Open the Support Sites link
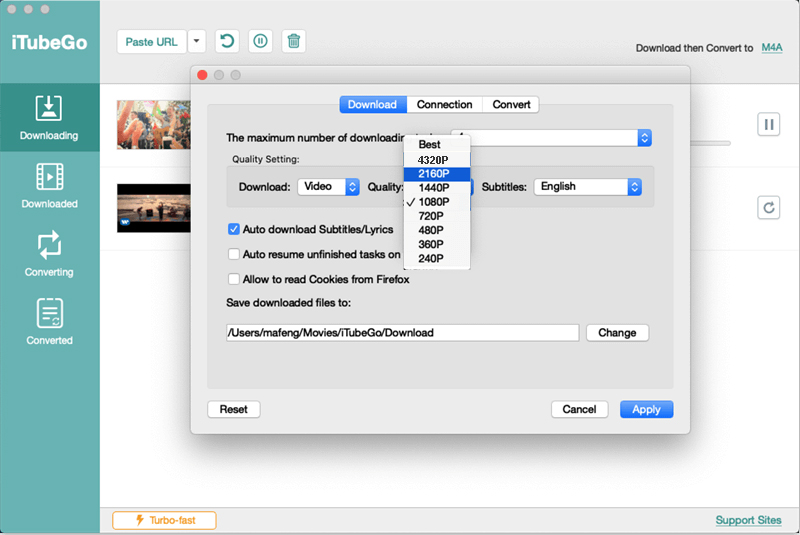 pyautogui.click(x=748, y=520)
